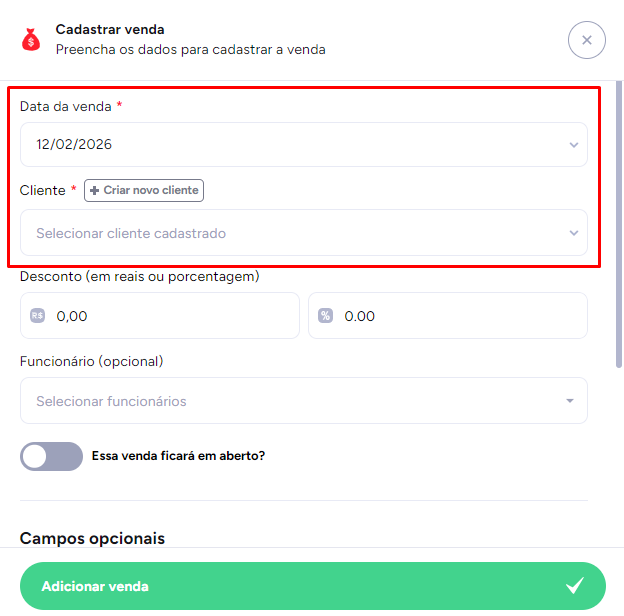
Task: Click the percent sign icon
Action: pos(326,316)
